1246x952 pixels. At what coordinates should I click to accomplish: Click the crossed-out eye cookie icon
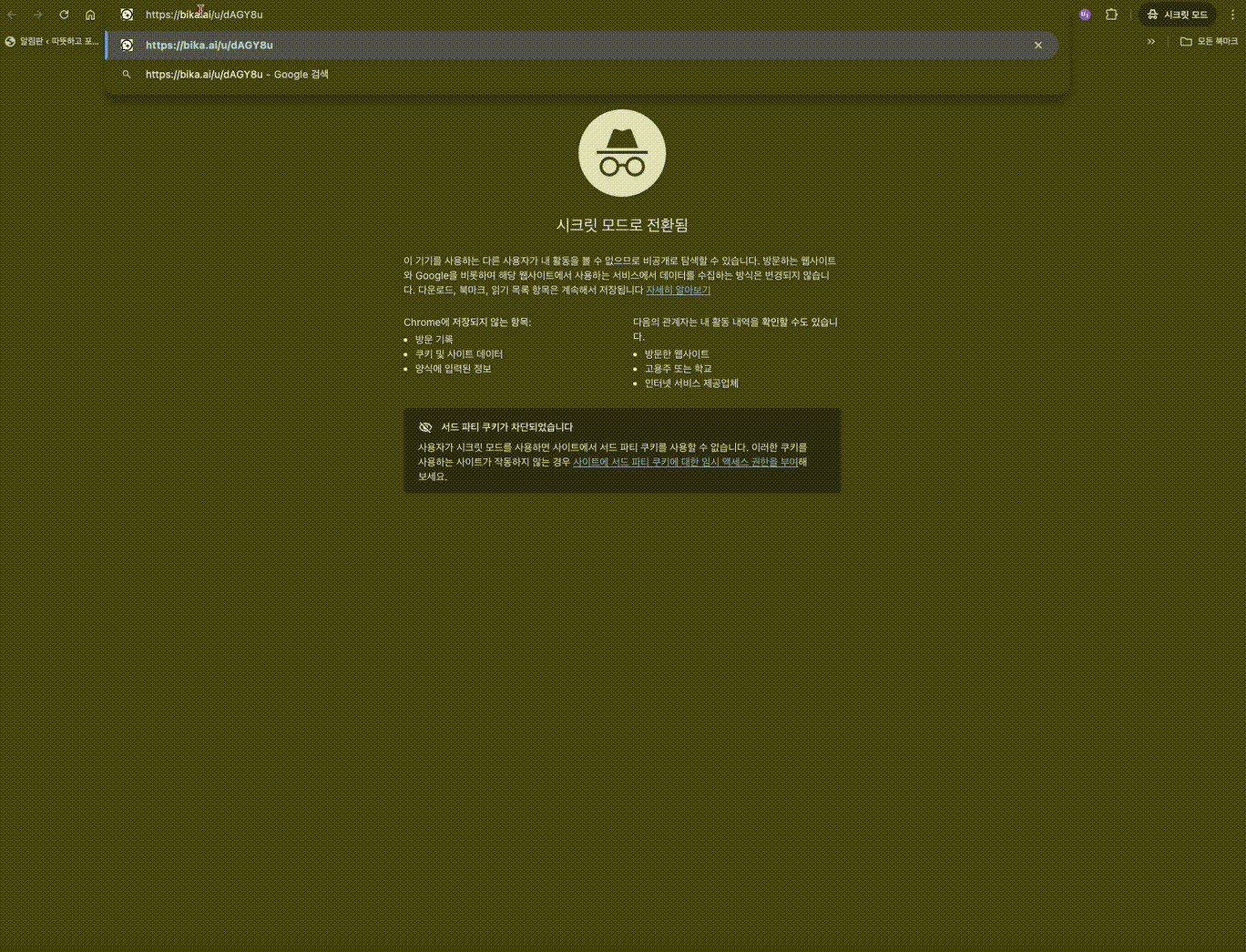(425, 427)
